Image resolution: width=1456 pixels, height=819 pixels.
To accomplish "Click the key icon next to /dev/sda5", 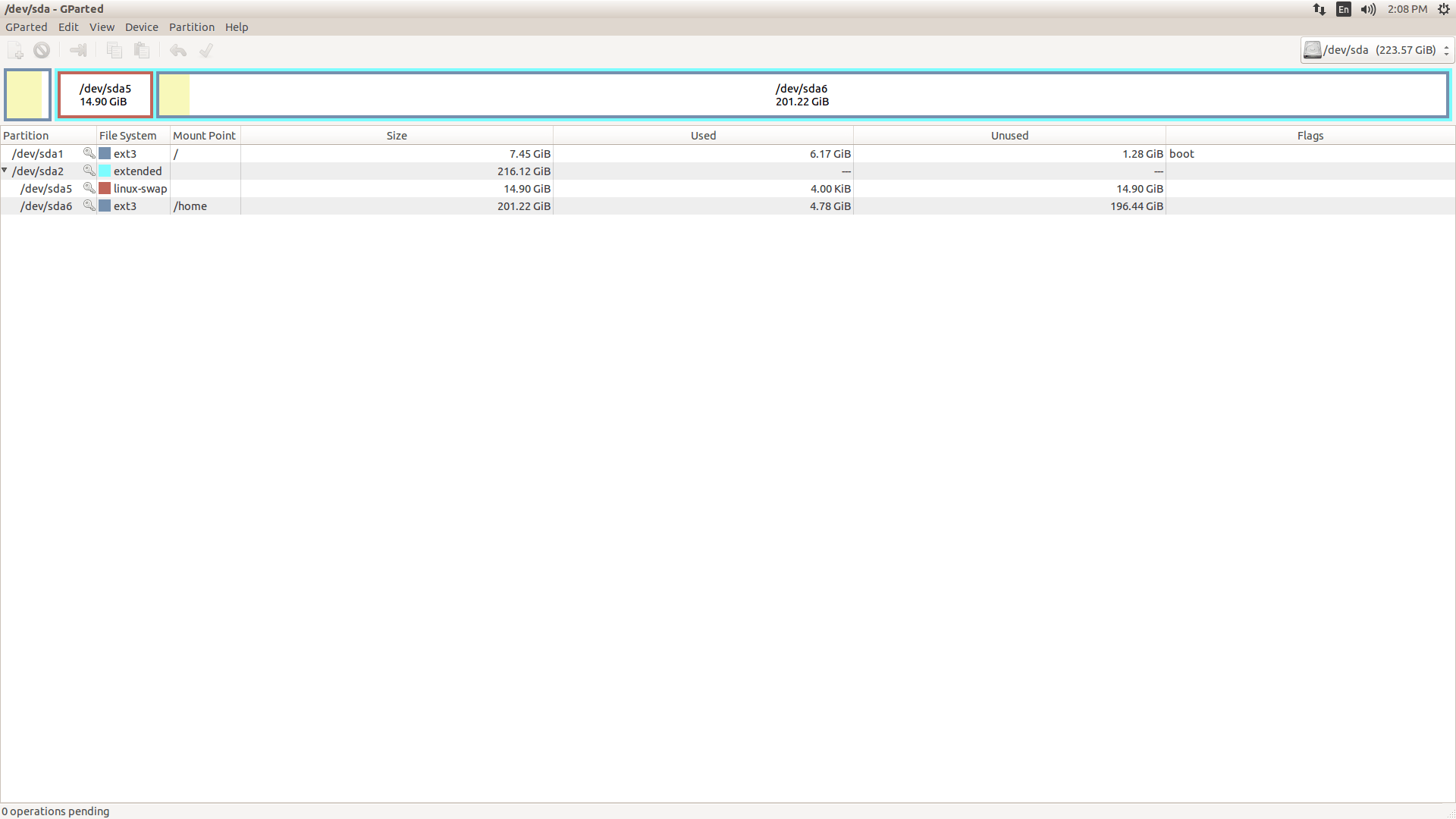I will (x=89, y=188).
